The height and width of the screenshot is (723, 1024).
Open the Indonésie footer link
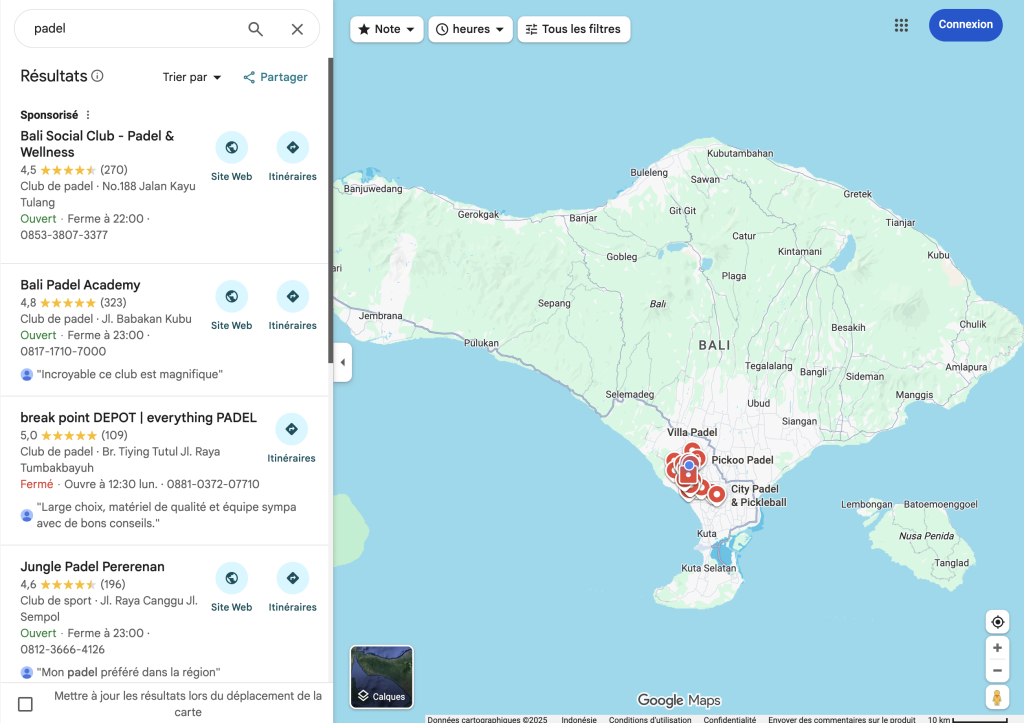tap(579, 719)
